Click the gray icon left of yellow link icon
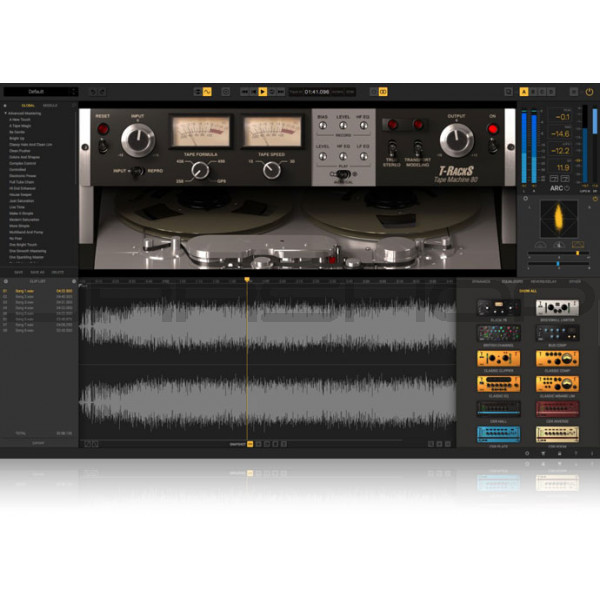This screenshot has width=600, height=600. pos(374,92)
